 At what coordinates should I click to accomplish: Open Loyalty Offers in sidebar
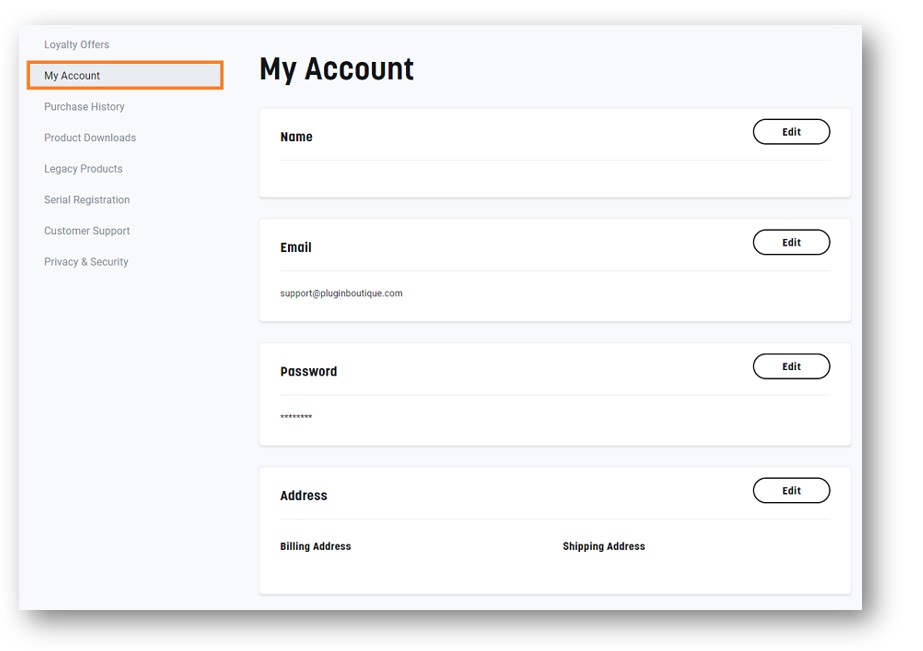pyautogui.click(x=77, y=45)
